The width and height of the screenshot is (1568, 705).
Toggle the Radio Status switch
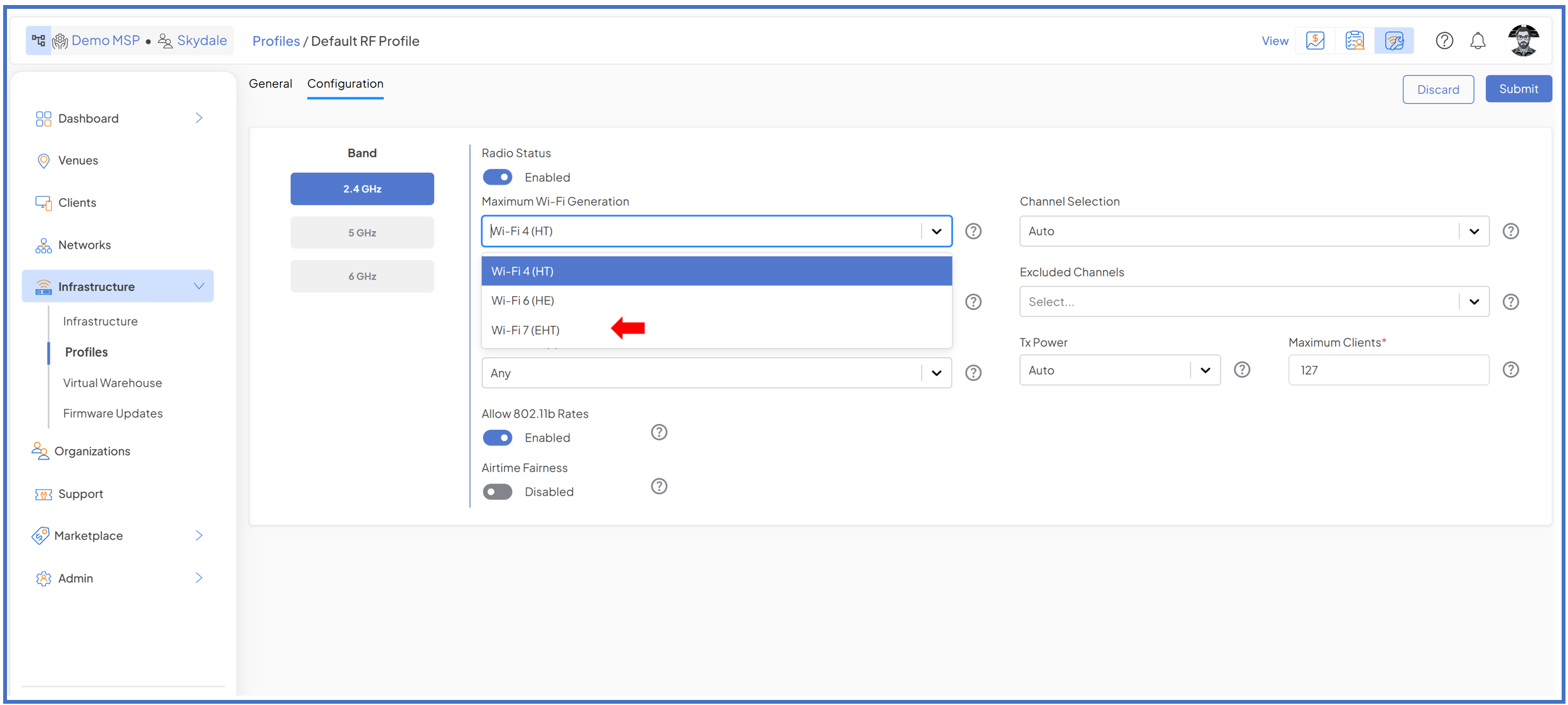[x=498, y=177]
